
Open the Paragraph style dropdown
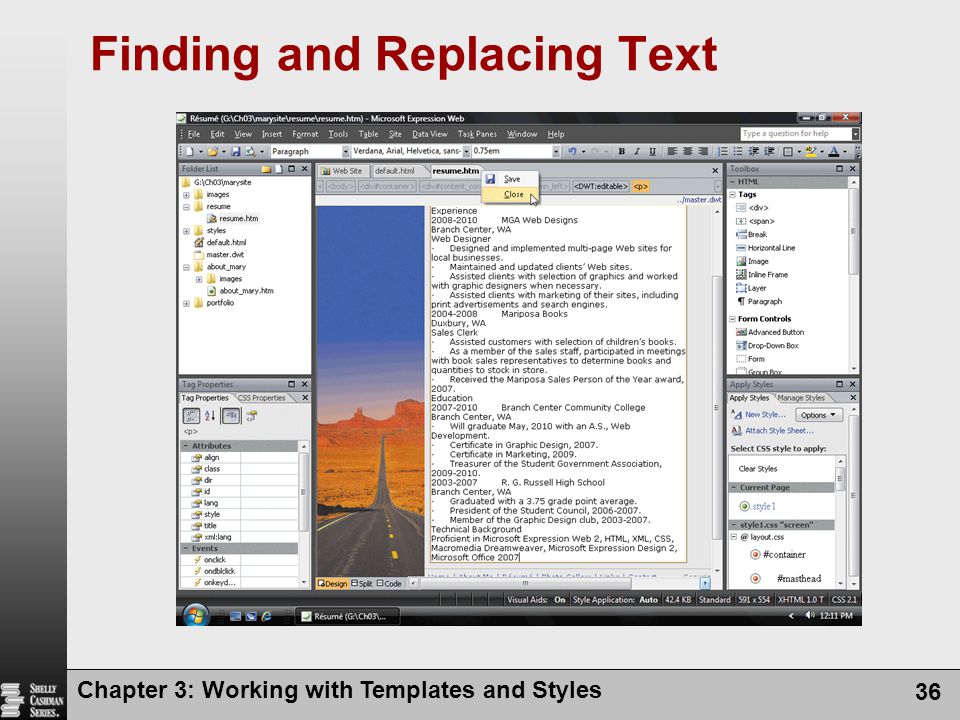tap(345, 151)
